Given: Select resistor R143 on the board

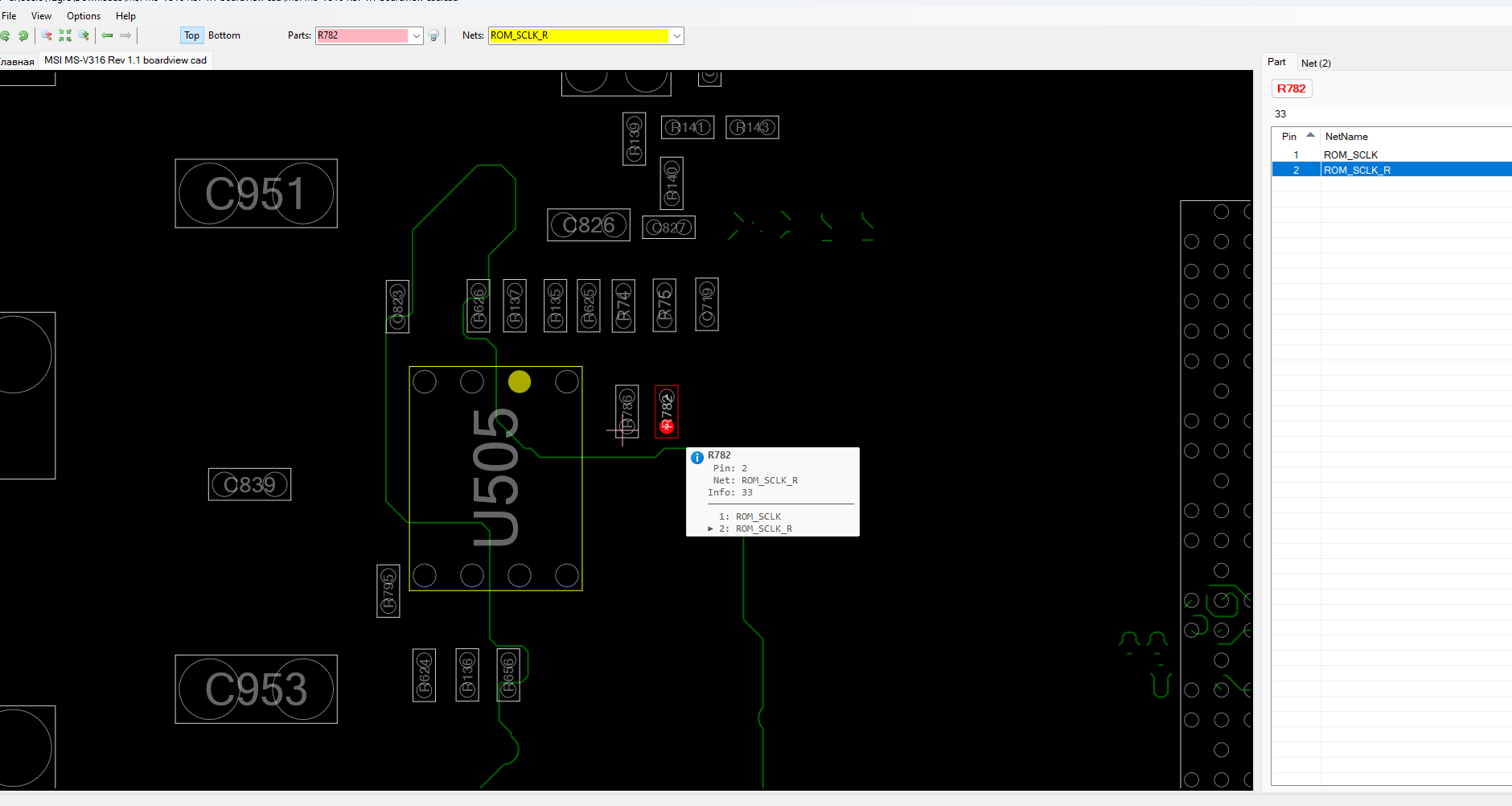Looking at the screenshot, I should click(752, 127).
